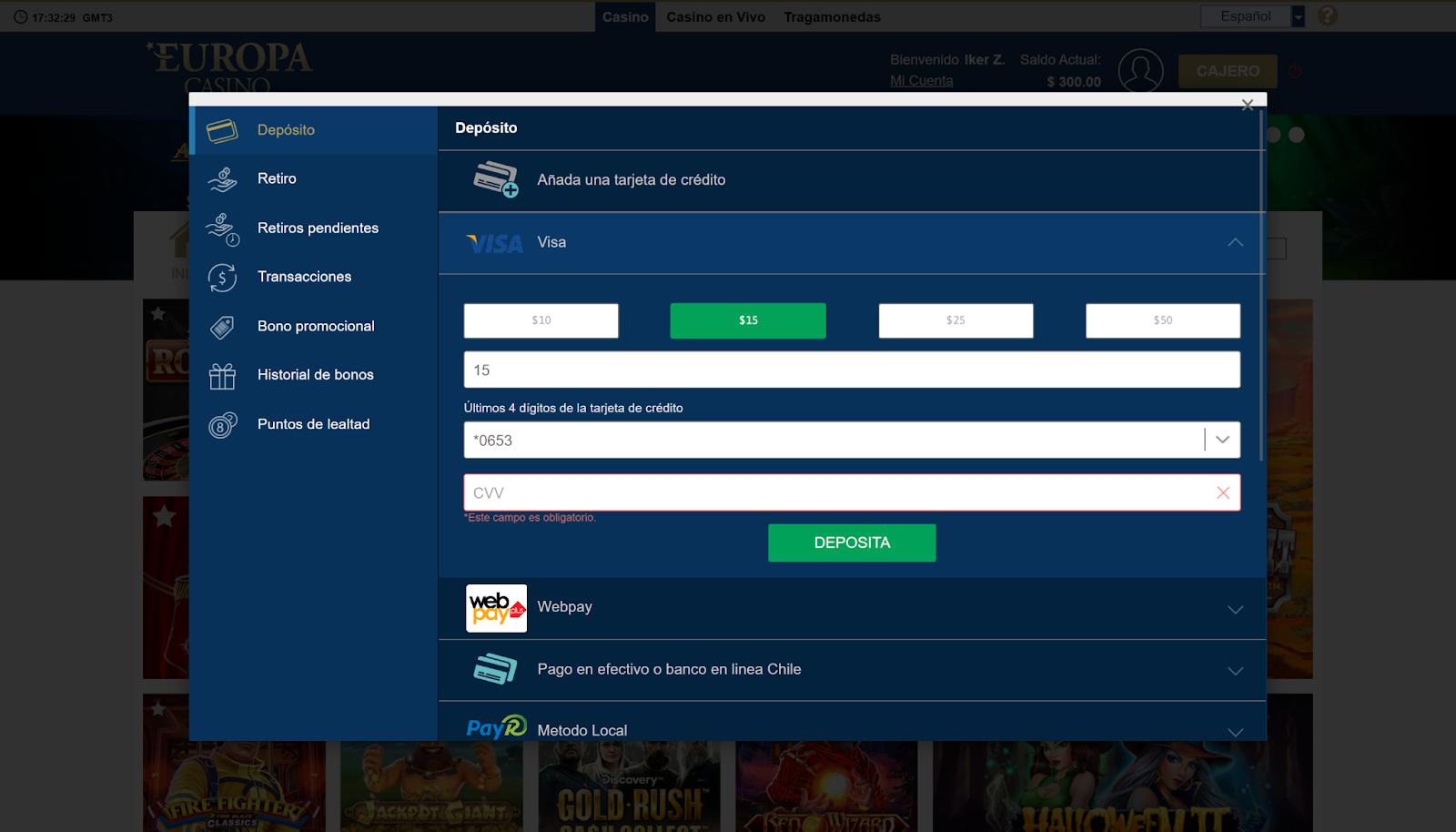The image size is (1456, 832).
Task: Open Bono promocional
Action: coord(314,326)
